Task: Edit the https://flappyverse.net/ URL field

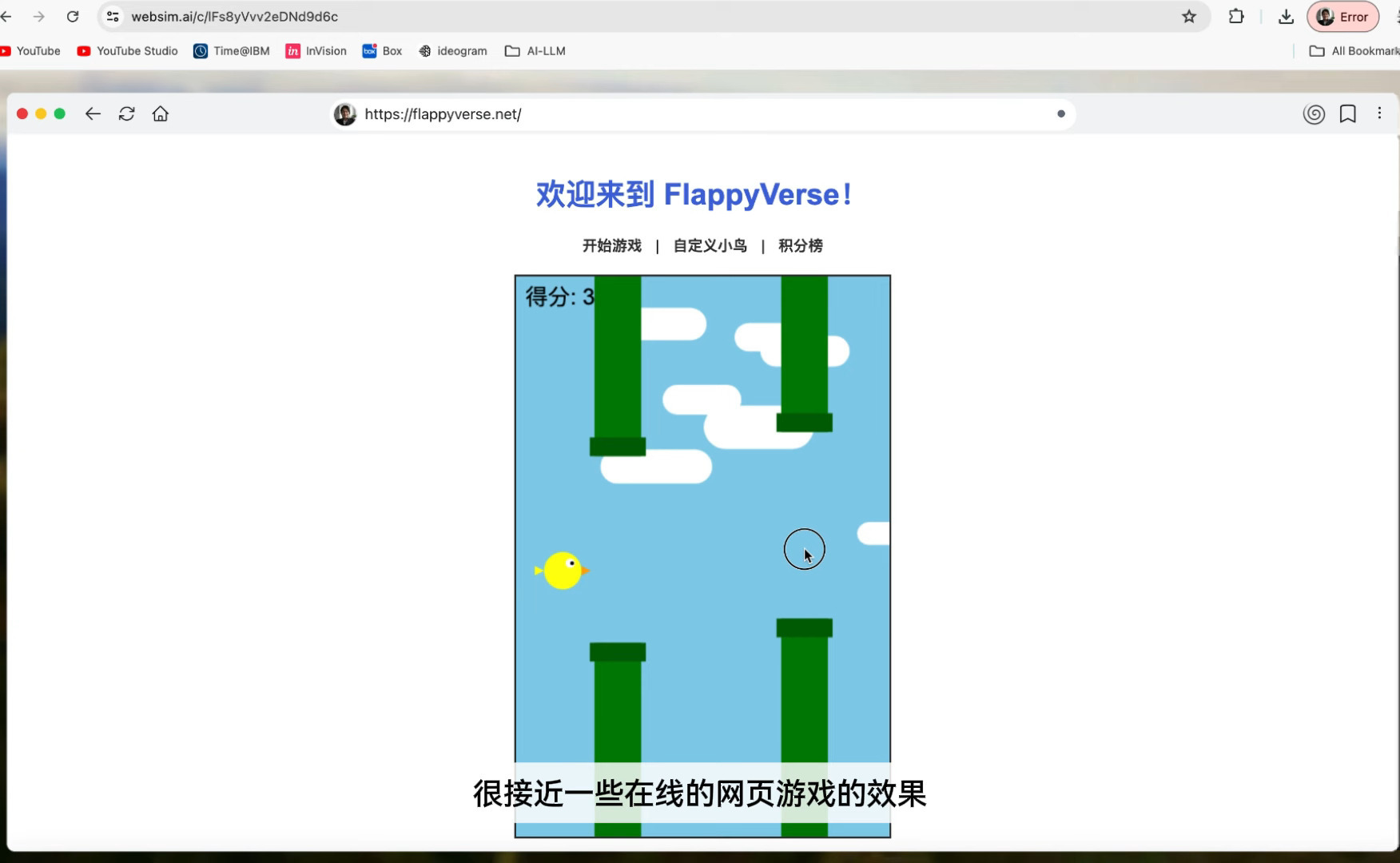Action: coord(703,114)
